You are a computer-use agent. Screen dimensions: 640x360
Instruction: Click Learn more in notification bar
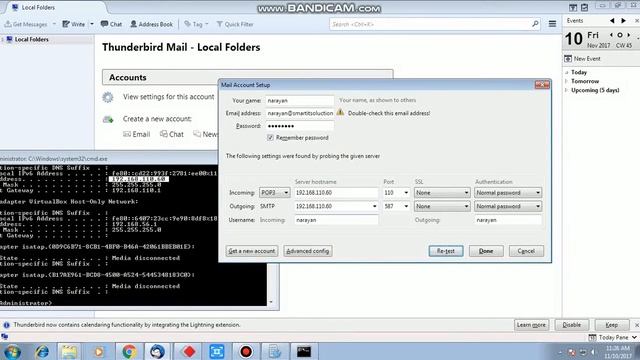click(x=531, y=325)
